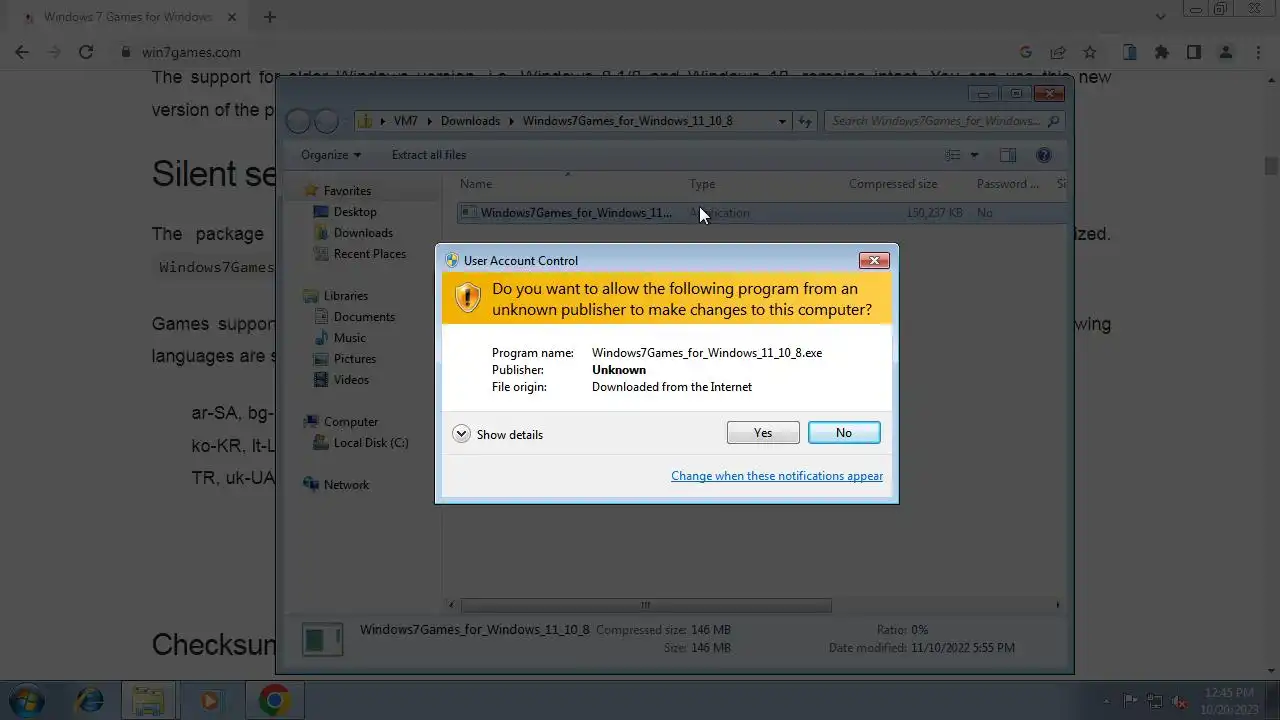The width and height of the screenshot is (1280, 720).
Task: Select Music library in navigation pane
Action: pyautogui.click(x=350, y=338)
